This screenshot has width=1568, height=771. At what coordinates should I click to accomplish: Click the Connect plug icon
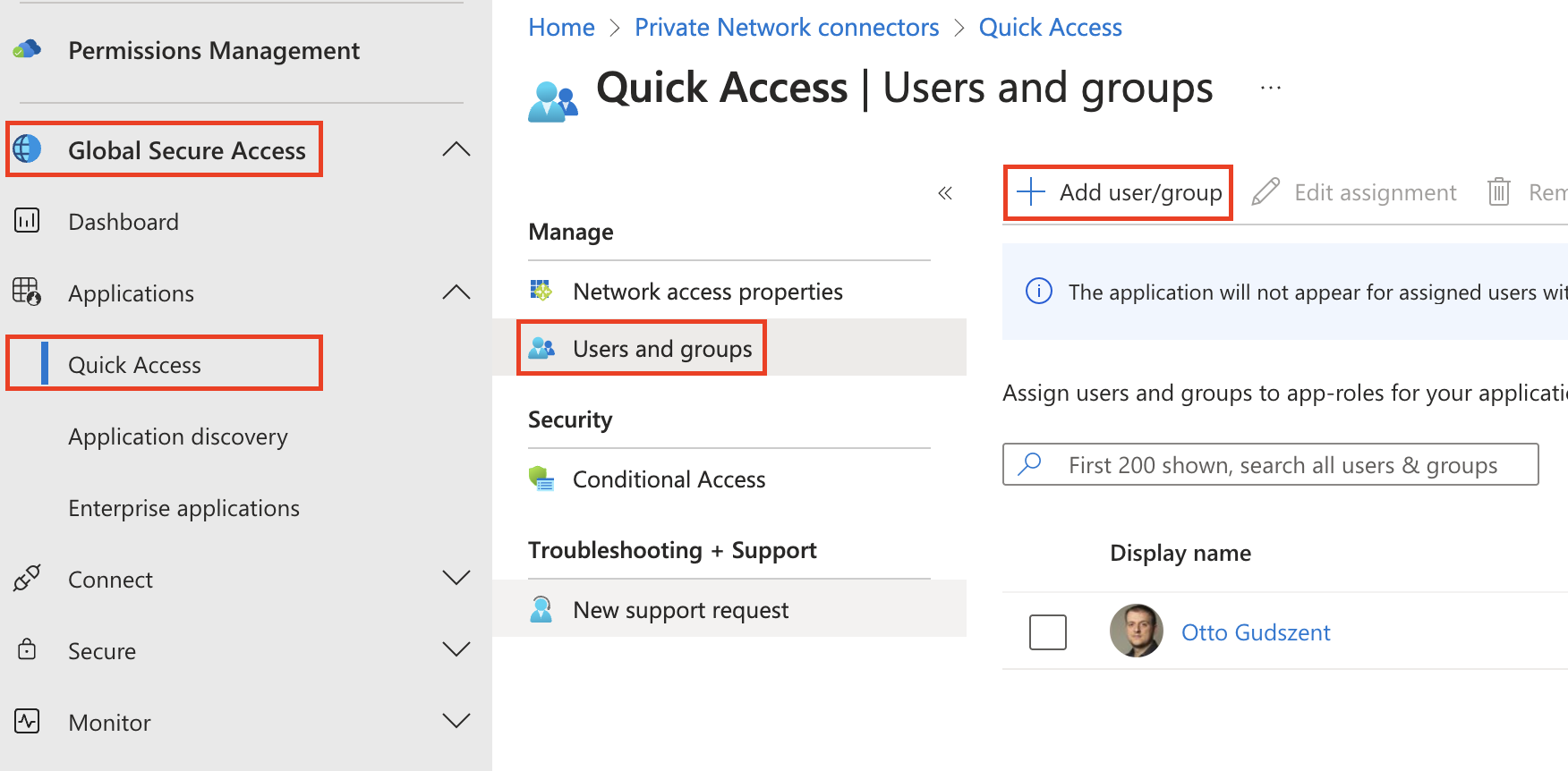pos(27,578)
